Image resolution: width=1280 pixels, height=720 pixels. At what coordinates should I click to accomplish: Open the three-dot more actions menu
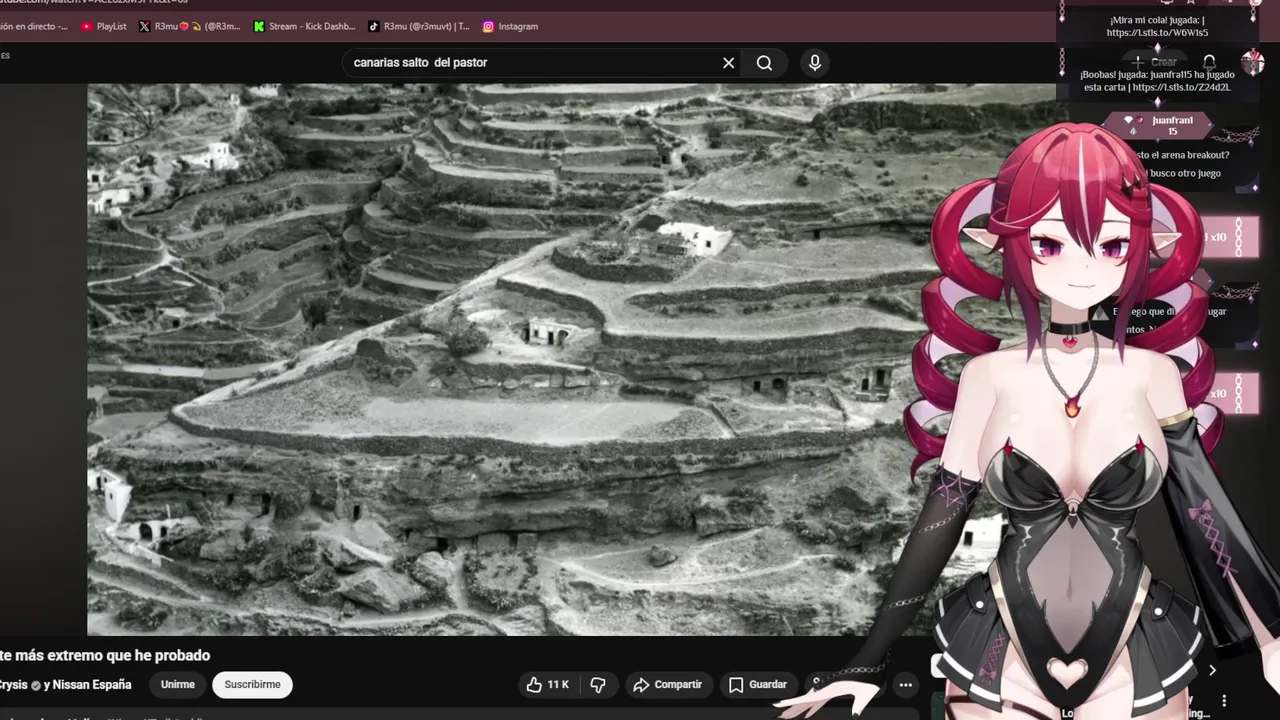click(x=905, y=684)
